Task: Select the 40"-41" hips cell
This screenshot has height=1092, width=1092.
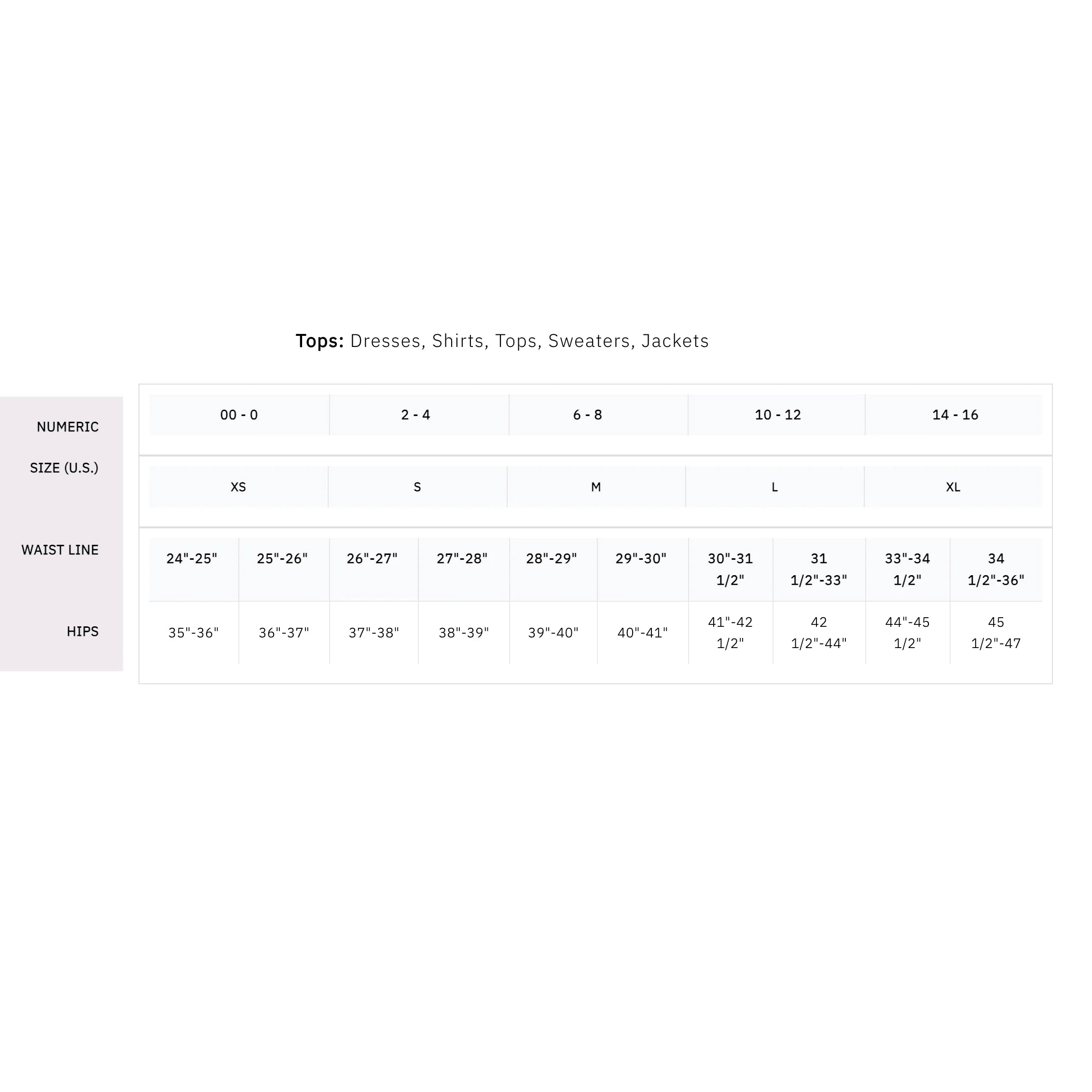Action: point(642,633)
